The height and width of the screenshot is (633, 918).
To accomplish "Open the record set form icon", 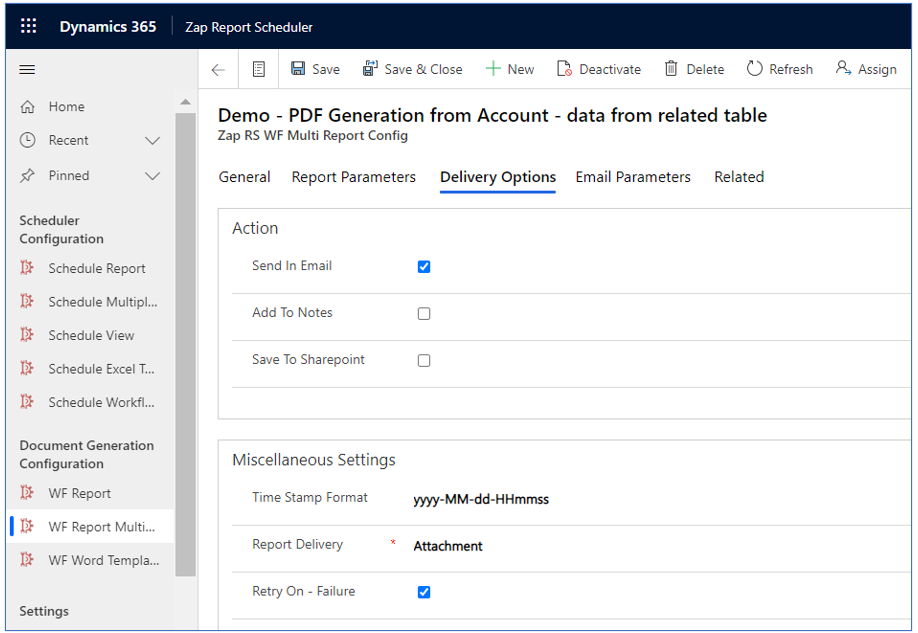I will 259,69.
